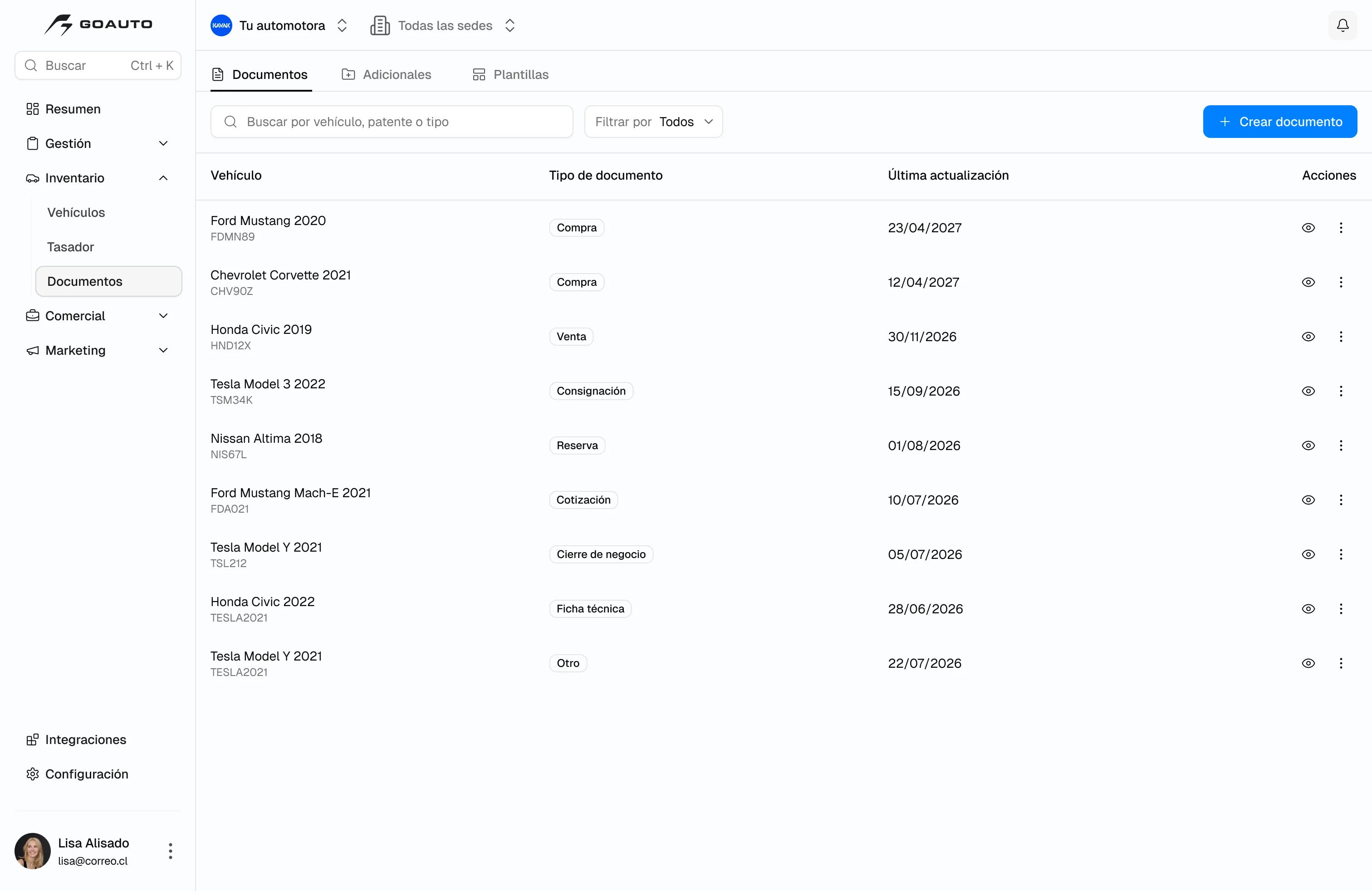1372x891 pixels.
Task: View the Honda Civic 2019 Venta document
Action: (x=1308, y=337)
